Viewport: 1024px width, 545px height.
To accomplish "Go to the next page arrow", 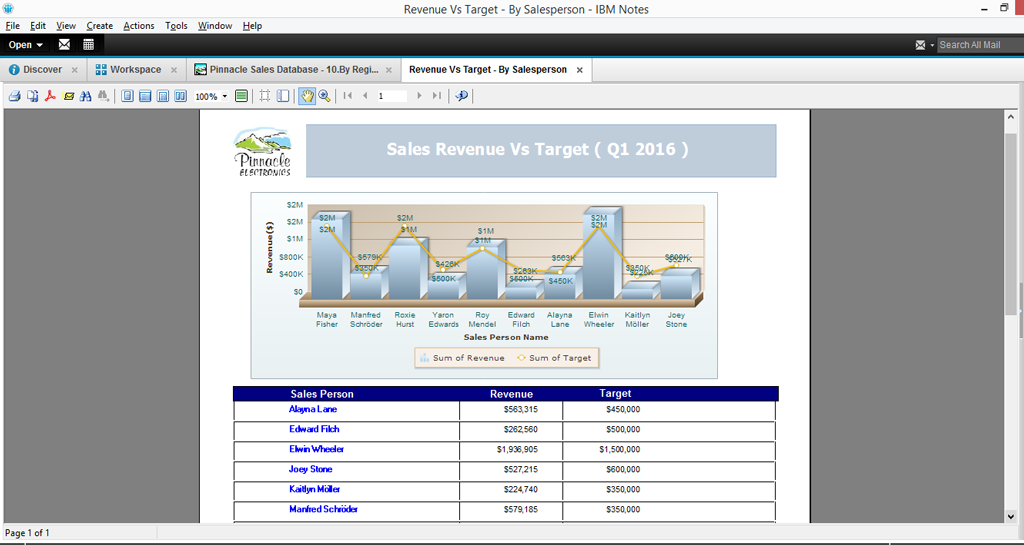I will (x=419, y=96).
